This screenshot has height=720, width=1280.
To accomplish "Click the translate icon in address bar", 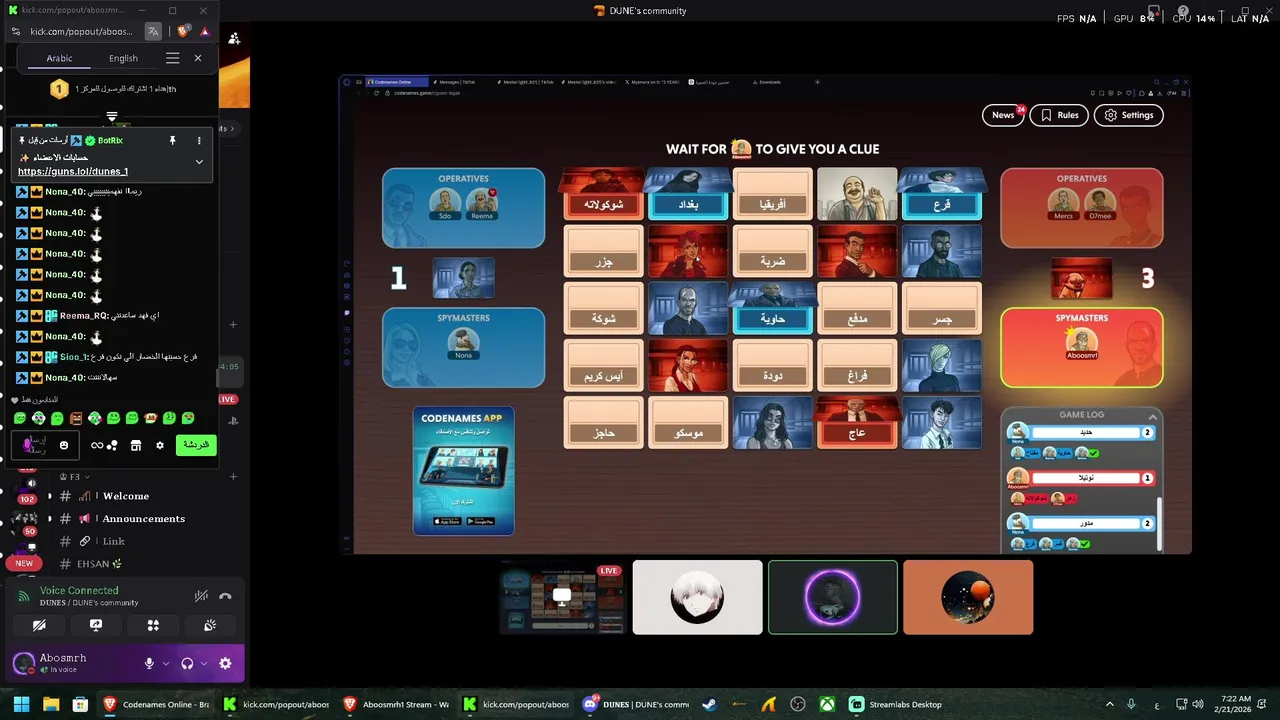I will [x=153, y=31].
